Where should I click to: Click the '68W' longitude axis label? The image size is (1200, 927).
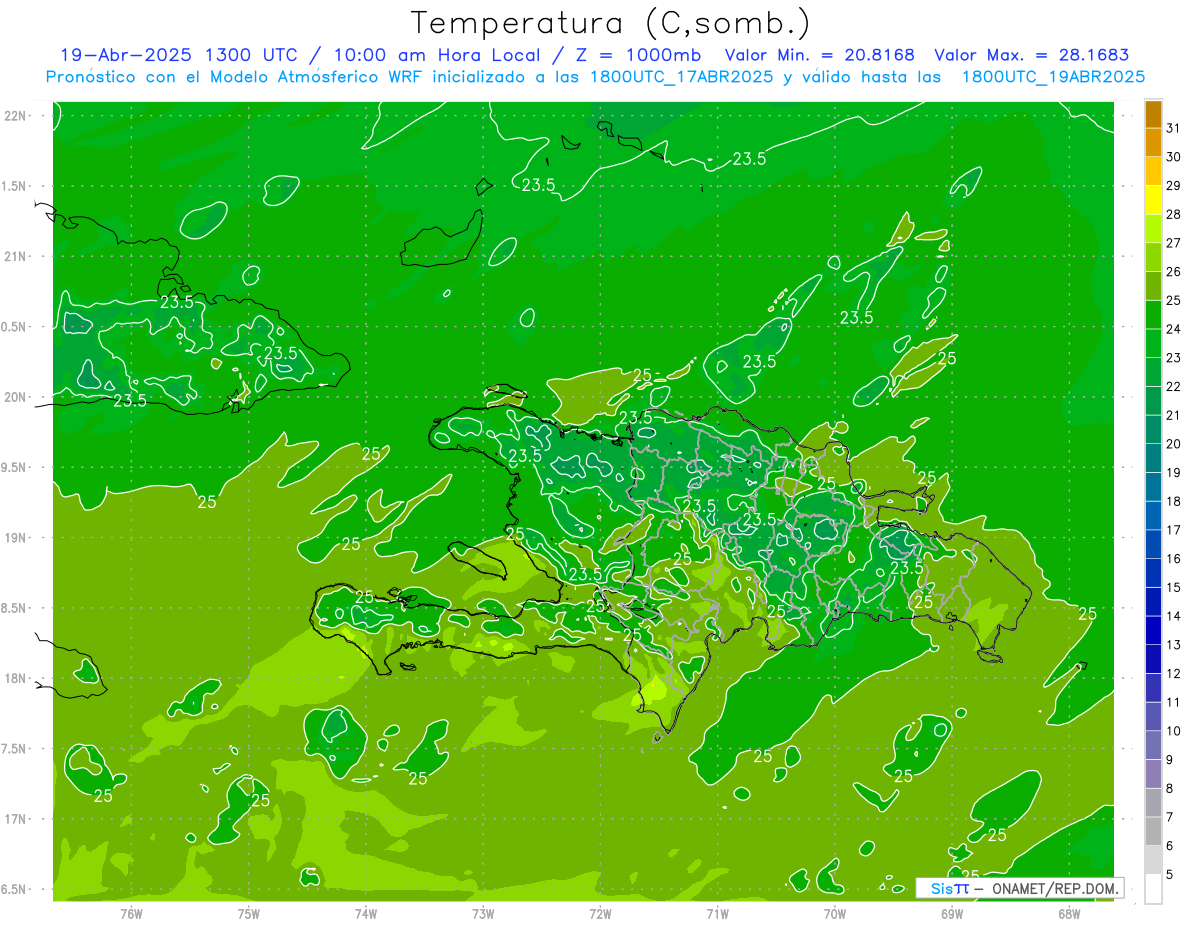pos(1069,914)
